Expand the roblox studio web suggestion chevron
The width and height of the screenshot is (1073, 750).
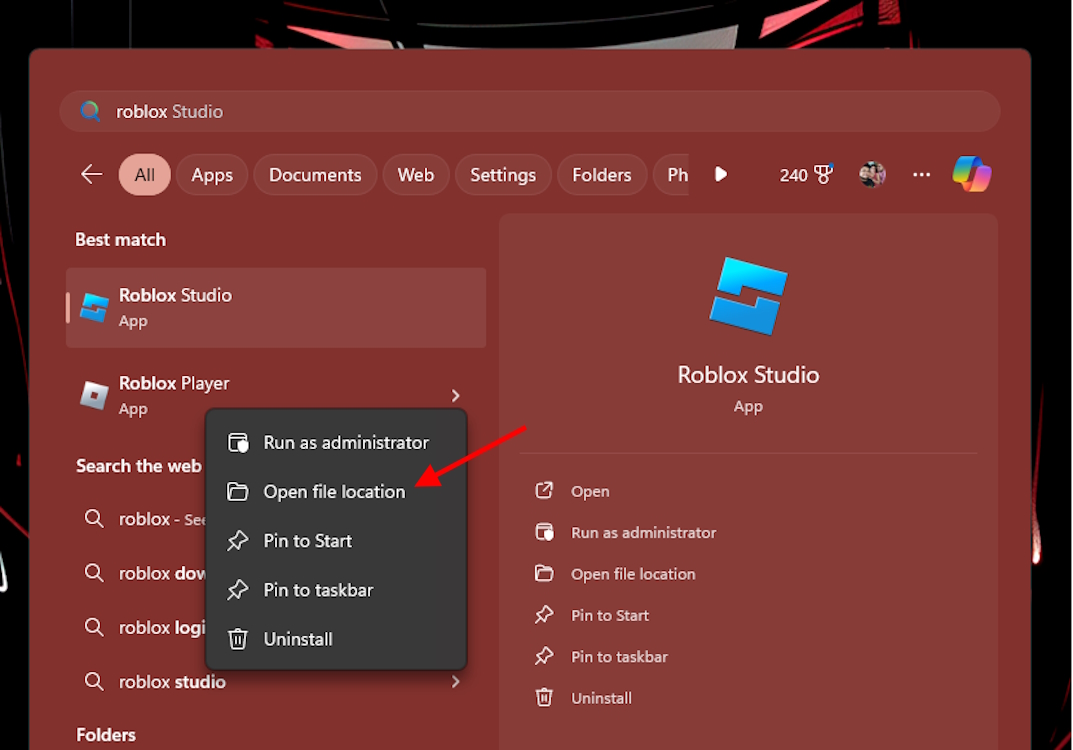coord(456,682)
